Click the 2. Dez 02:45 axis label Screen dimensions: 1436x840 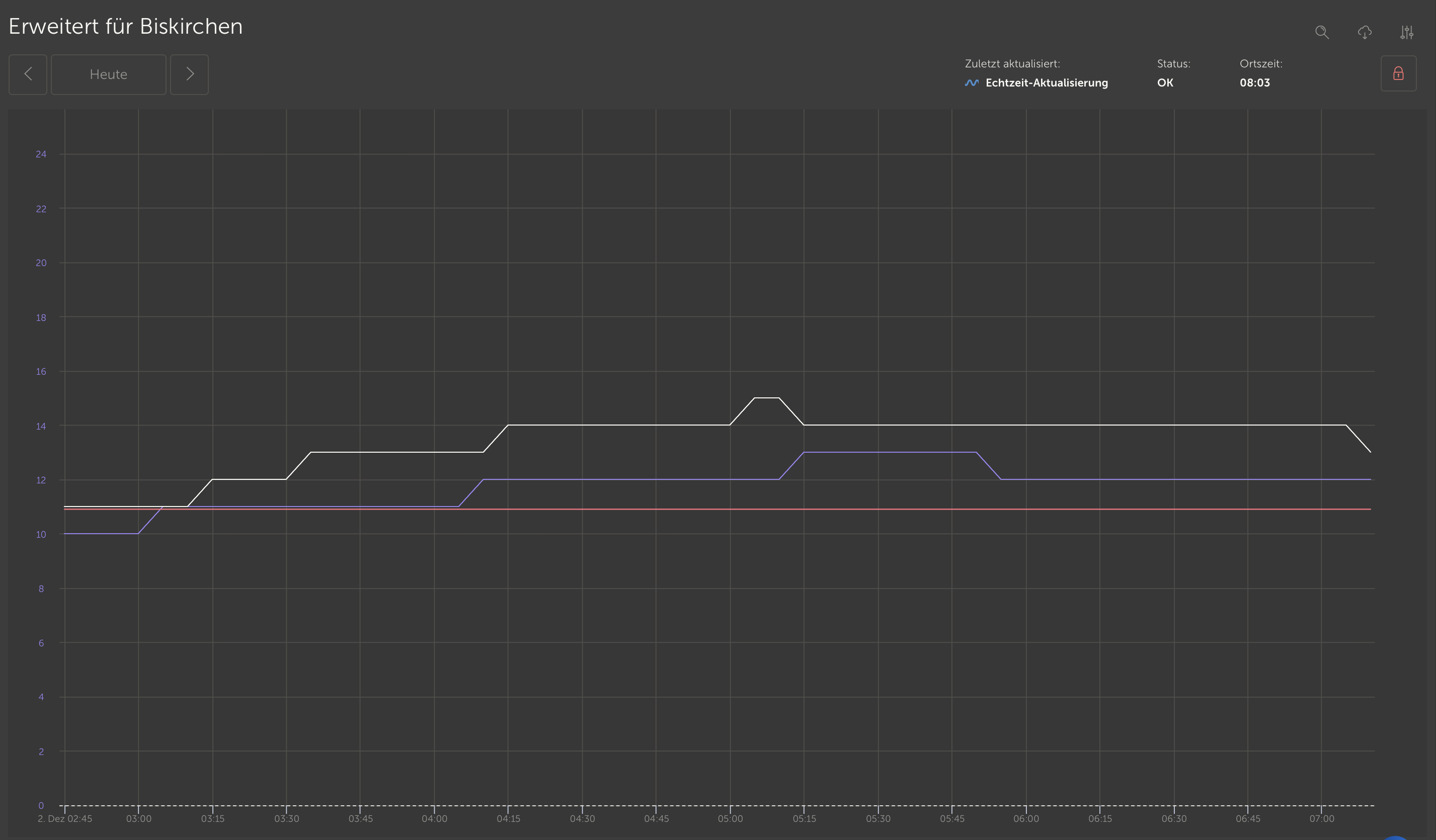65,819
